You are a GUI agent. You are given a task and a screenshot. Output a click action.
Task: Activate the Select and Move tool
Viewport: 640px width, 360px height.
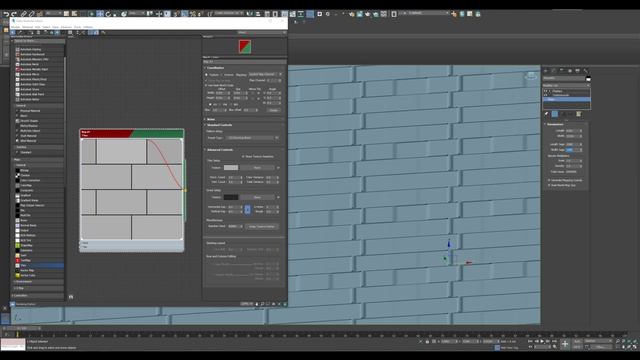tap(100, 14)
